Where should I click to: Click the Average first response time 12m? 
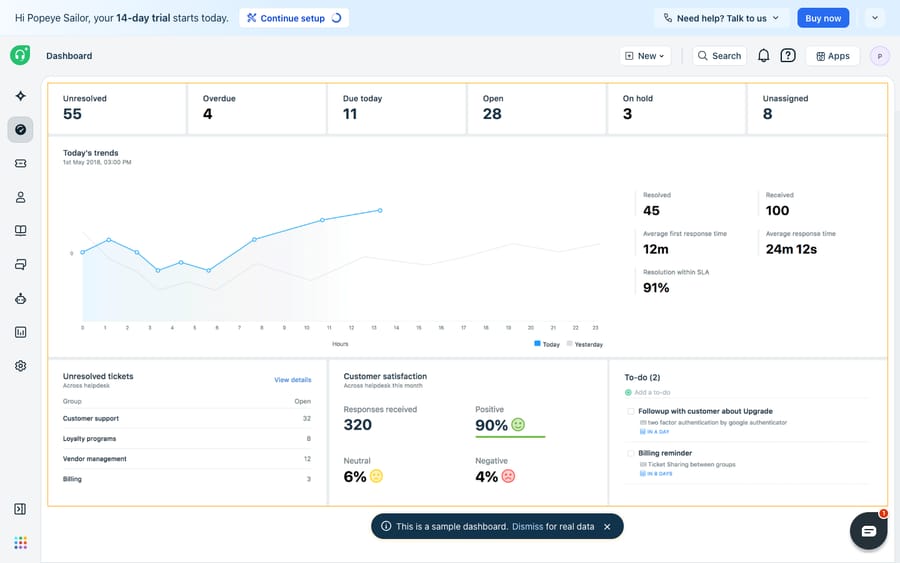tap(655, 249)
